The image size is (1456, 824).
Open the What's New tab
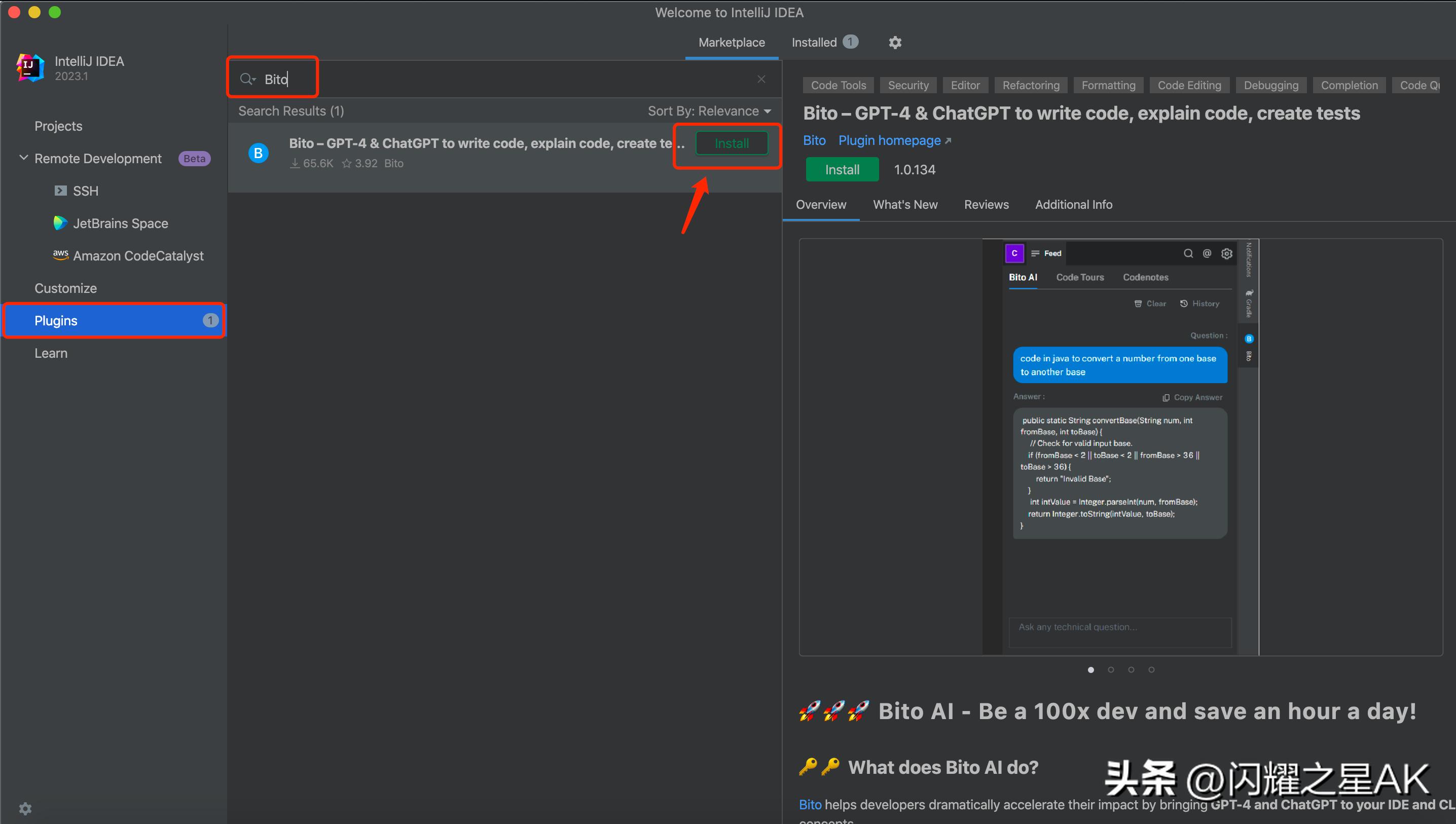pyautogui.click(x=904, y=205)
